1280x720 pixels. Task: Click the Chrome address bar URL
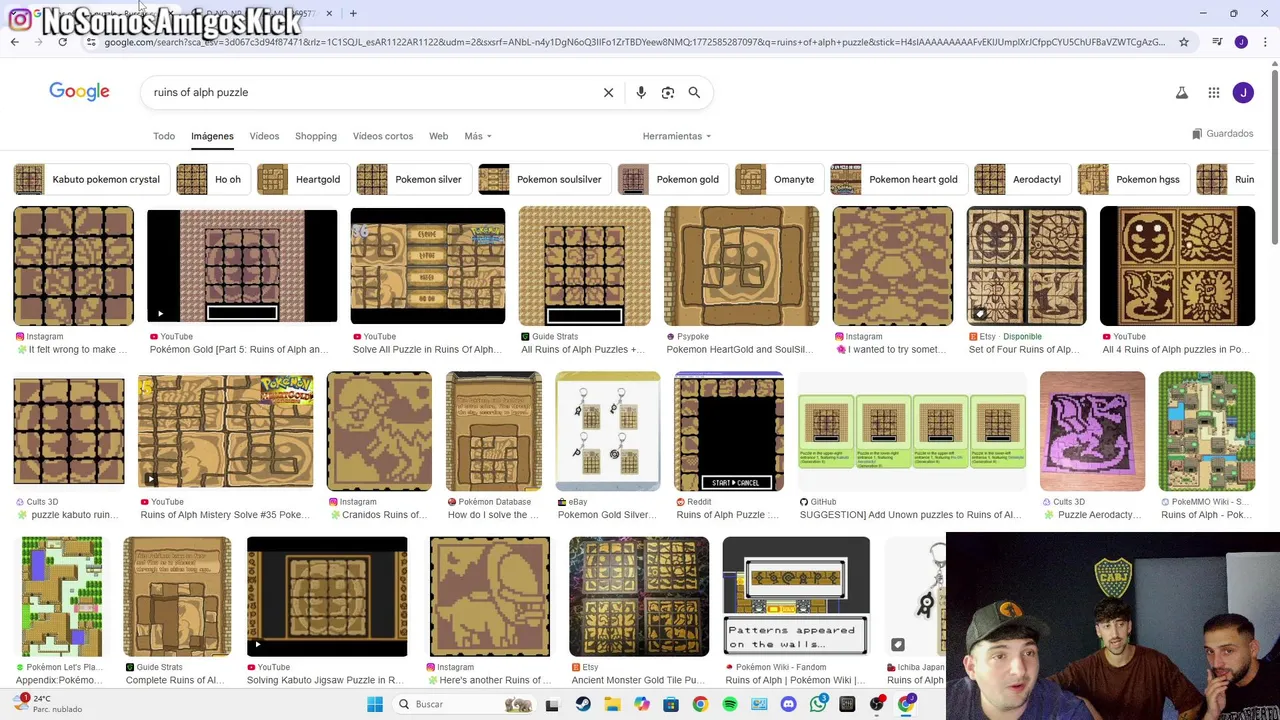[x=635, y=42]
